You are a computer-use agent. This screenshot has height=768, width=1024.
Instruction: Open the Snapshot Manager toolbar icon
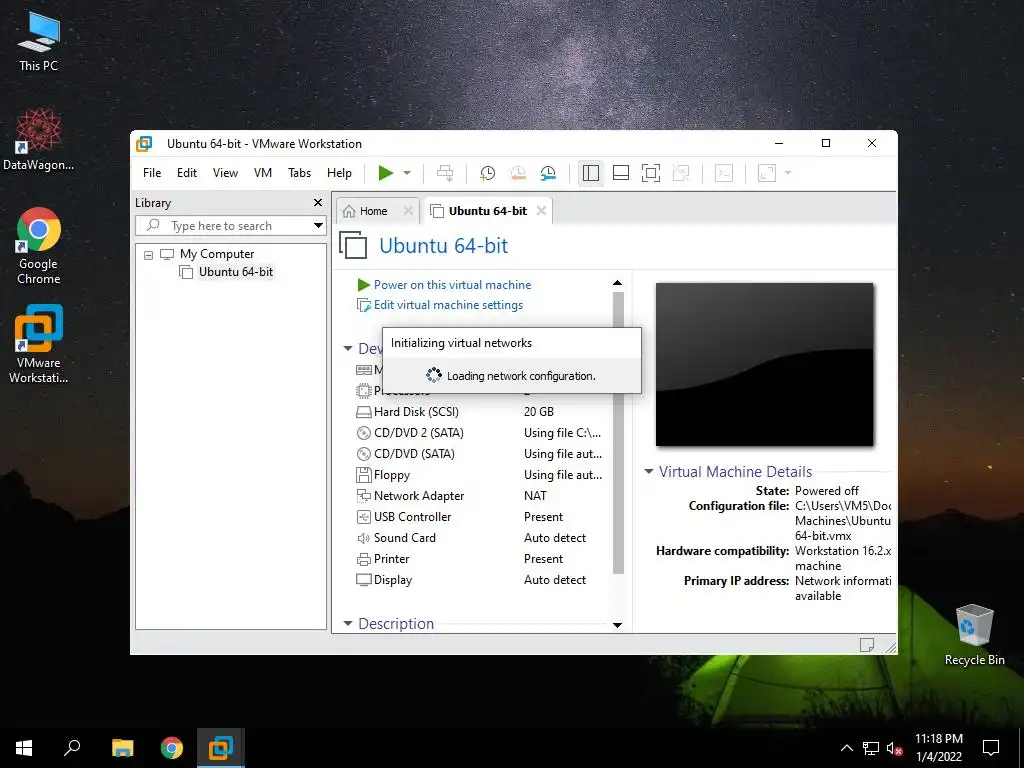(548, 173)
